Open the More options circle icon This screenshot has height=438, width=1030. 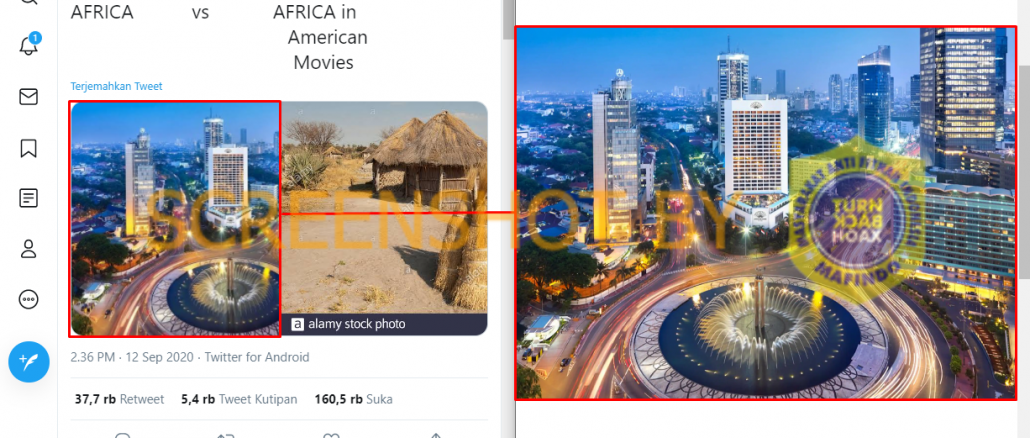(x=28, y=299)
